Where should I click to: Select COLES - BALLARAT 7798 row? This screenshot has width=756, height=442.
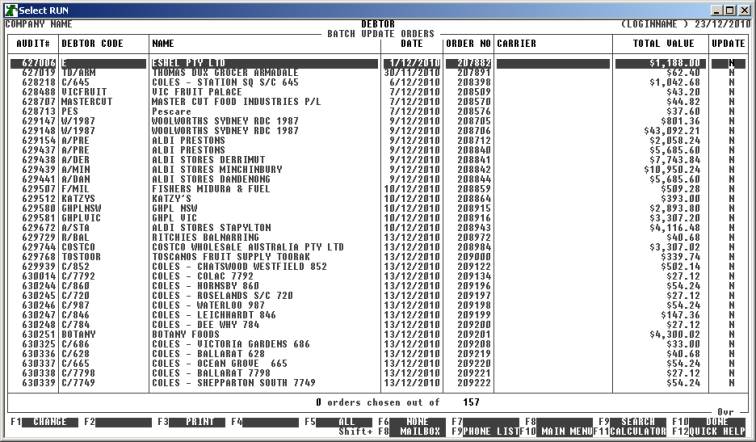(x=378, y=373)
